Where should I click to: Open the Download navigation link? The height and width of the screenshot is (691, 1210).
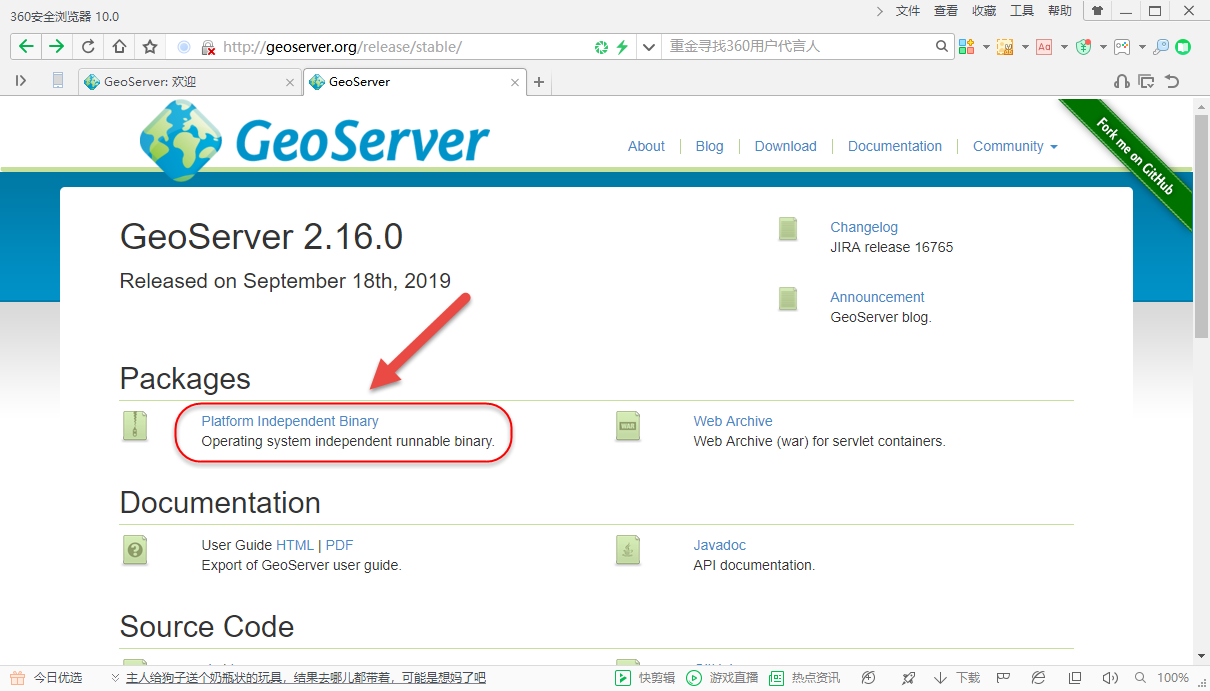click(785, 146)
